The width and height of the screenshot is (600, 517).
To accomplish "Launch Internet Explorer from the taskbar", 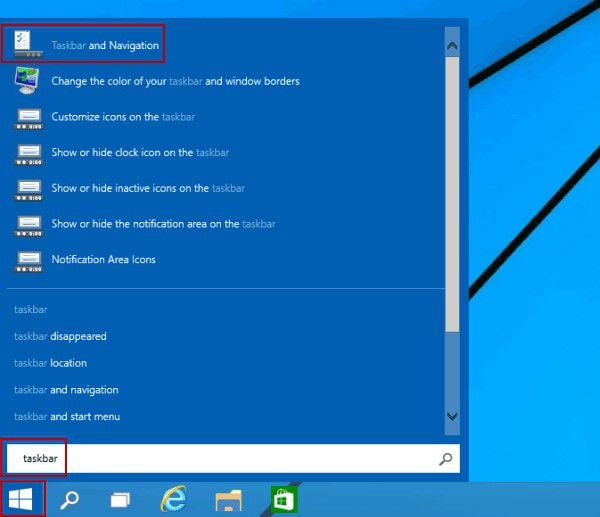I will (x=176, y=499).
